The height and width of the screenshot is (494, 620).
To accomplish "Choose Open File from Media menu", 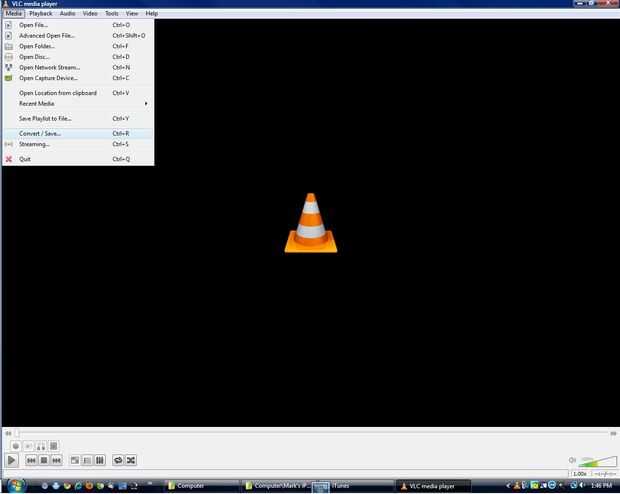I will click(x=78, y=25).
